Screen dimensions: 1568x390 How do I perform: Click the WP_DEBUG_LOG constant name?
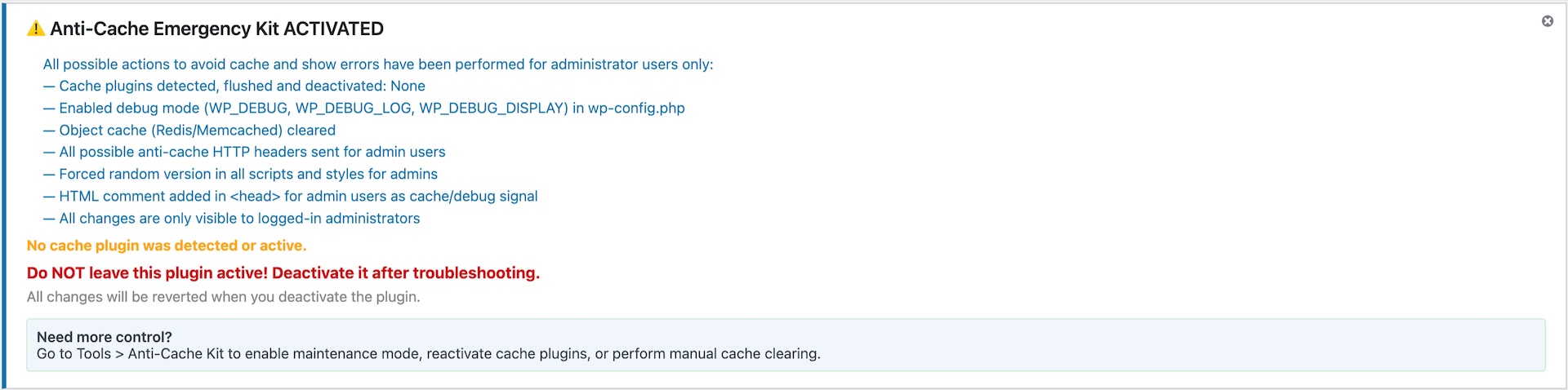click(x=354, y=109)
